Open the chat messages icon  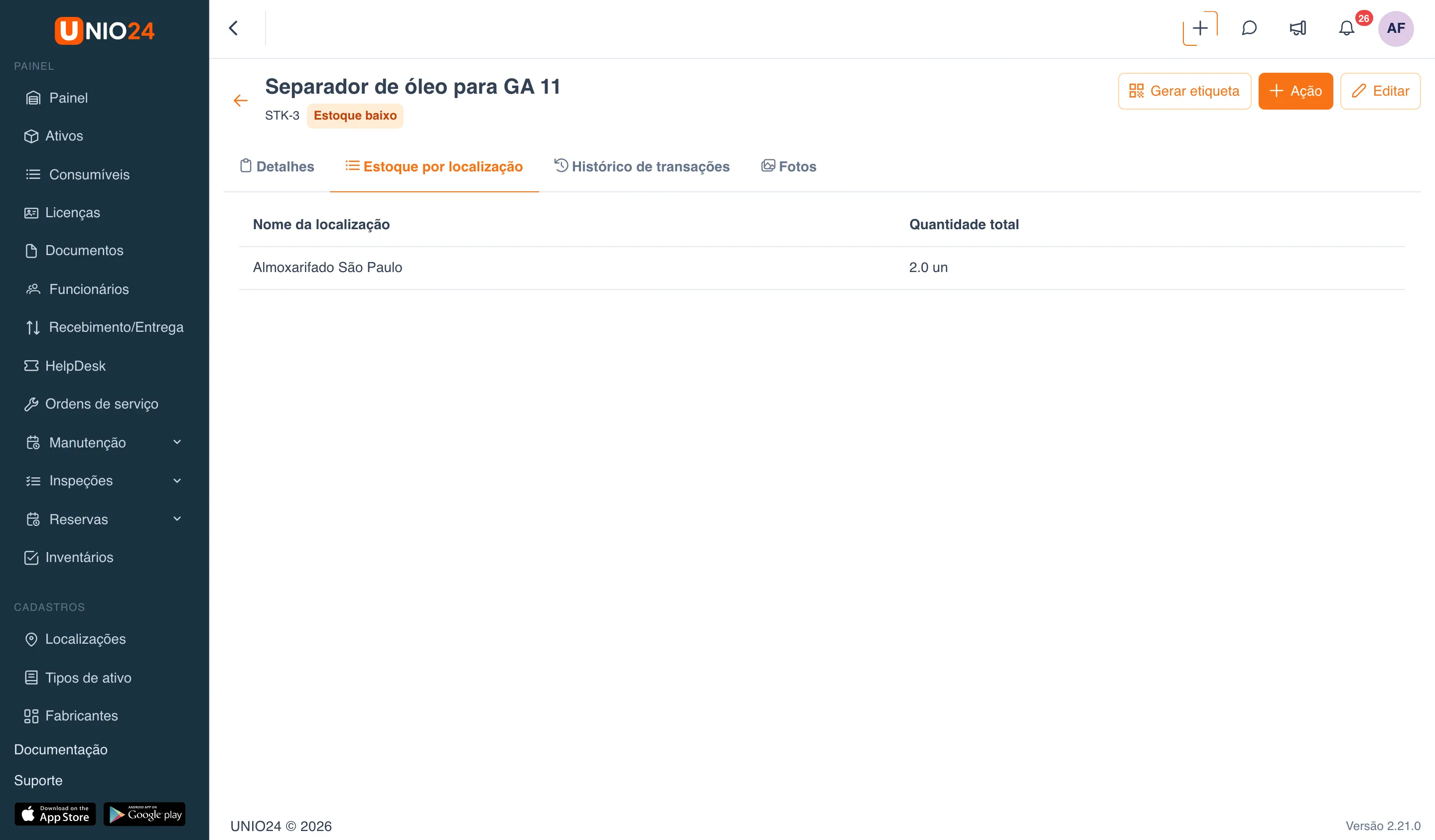coord(1249,28)
